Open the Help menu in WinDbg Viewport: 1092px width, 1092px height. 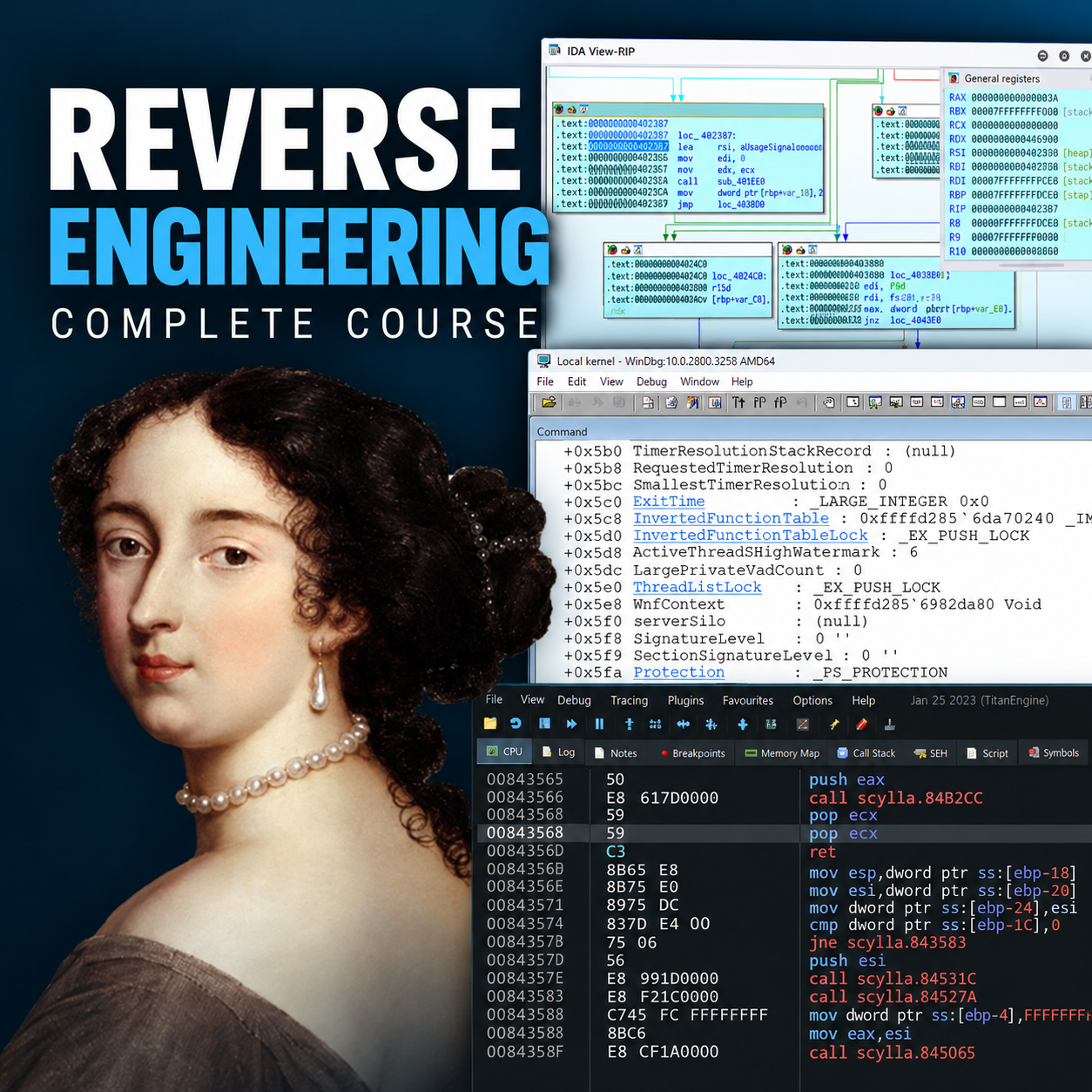[x=742, y=381]
